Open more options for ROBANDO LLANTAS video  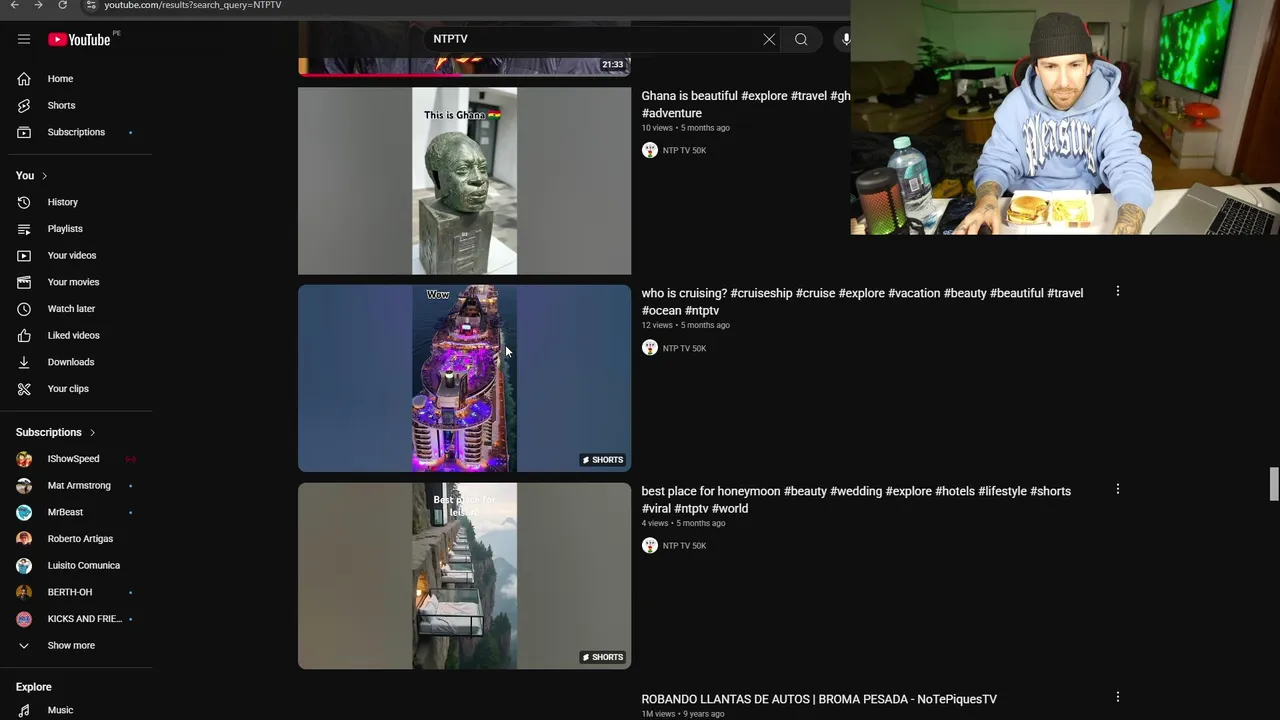pos(1118,697)
